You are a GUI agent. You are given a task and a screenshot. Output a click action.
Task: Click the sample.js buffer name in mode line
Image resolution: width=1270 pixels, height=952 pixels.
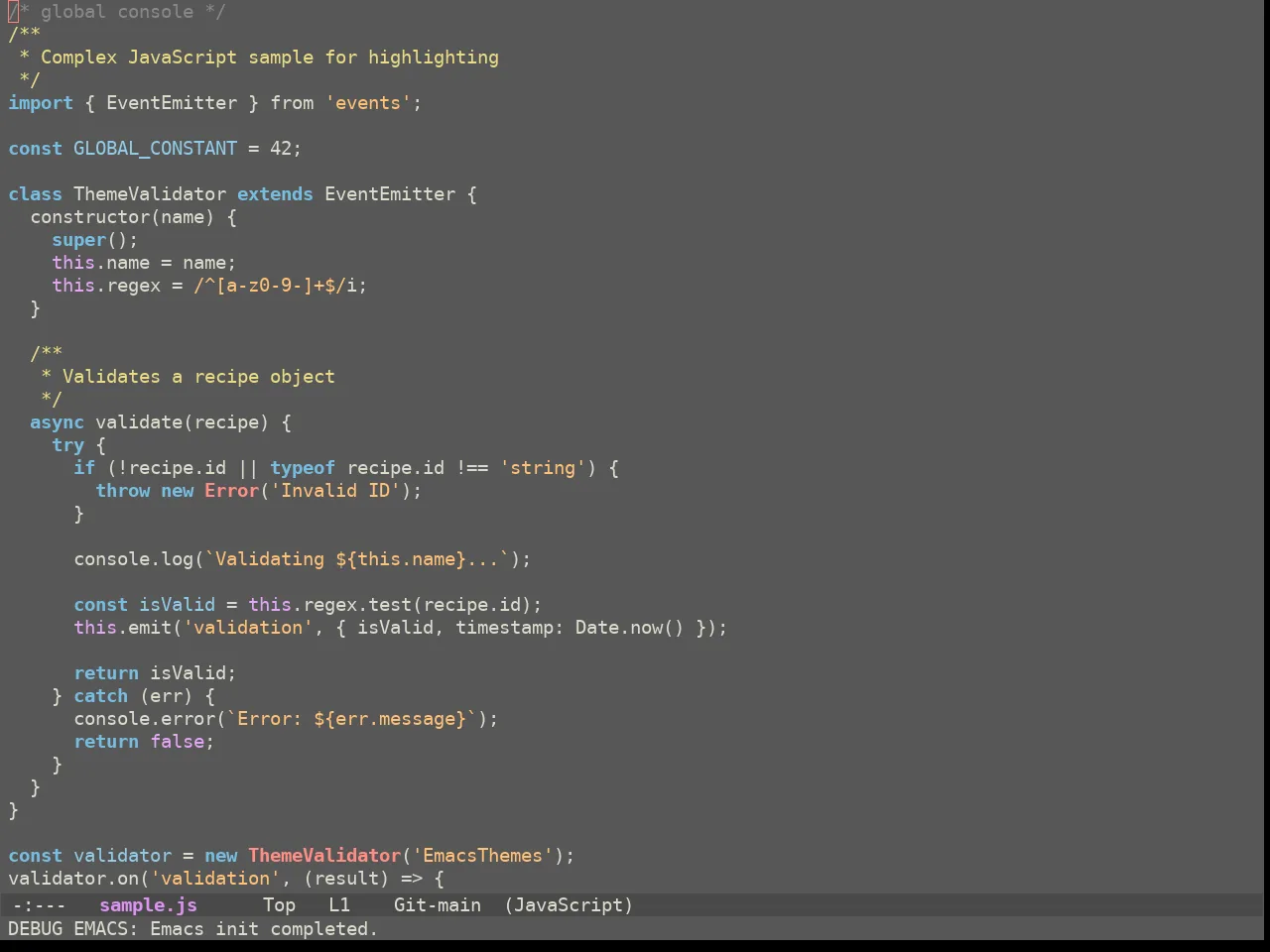tap(149, 904)
